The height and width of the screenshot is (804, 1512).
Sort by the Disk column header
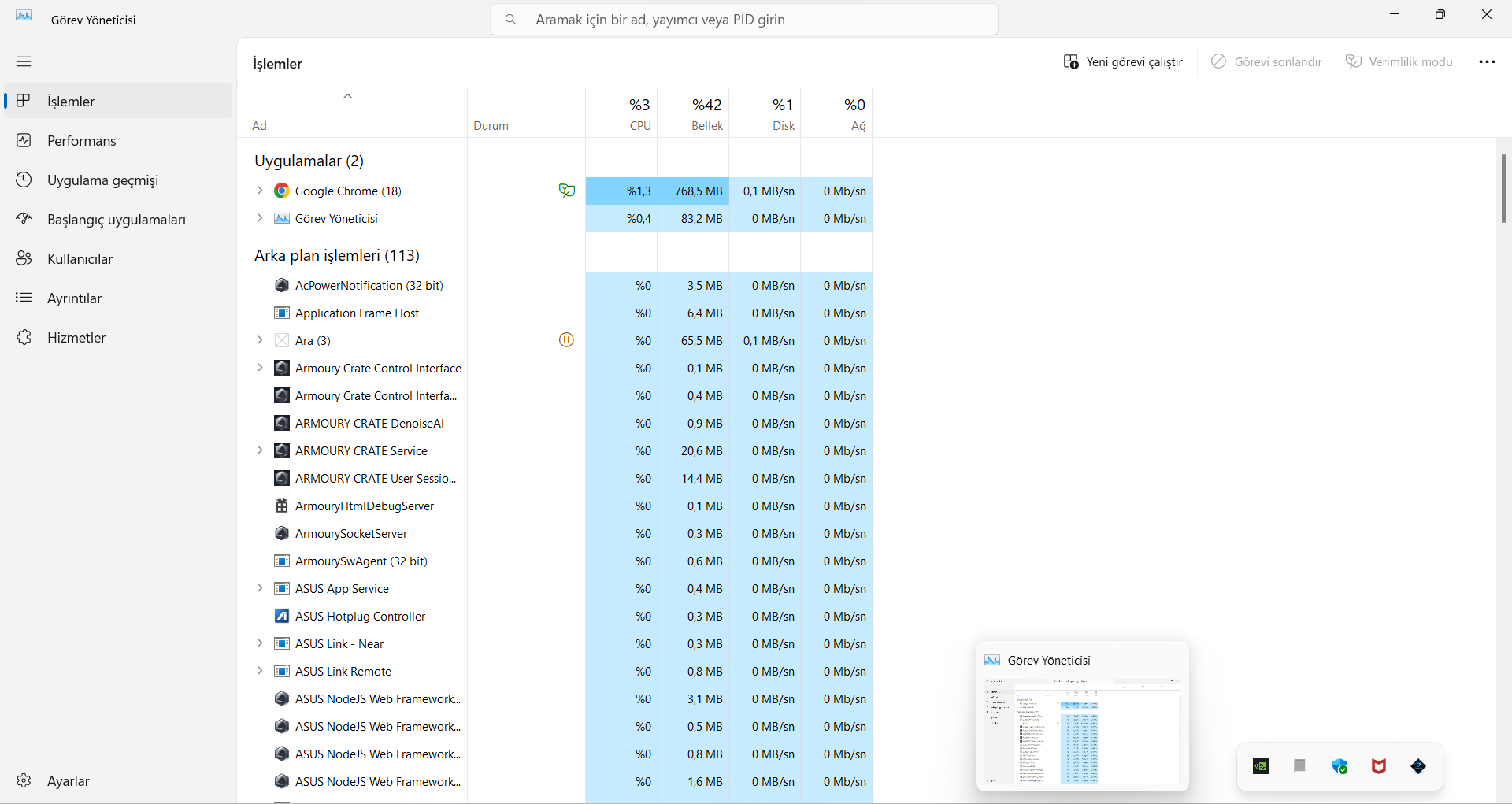[765, 113]
